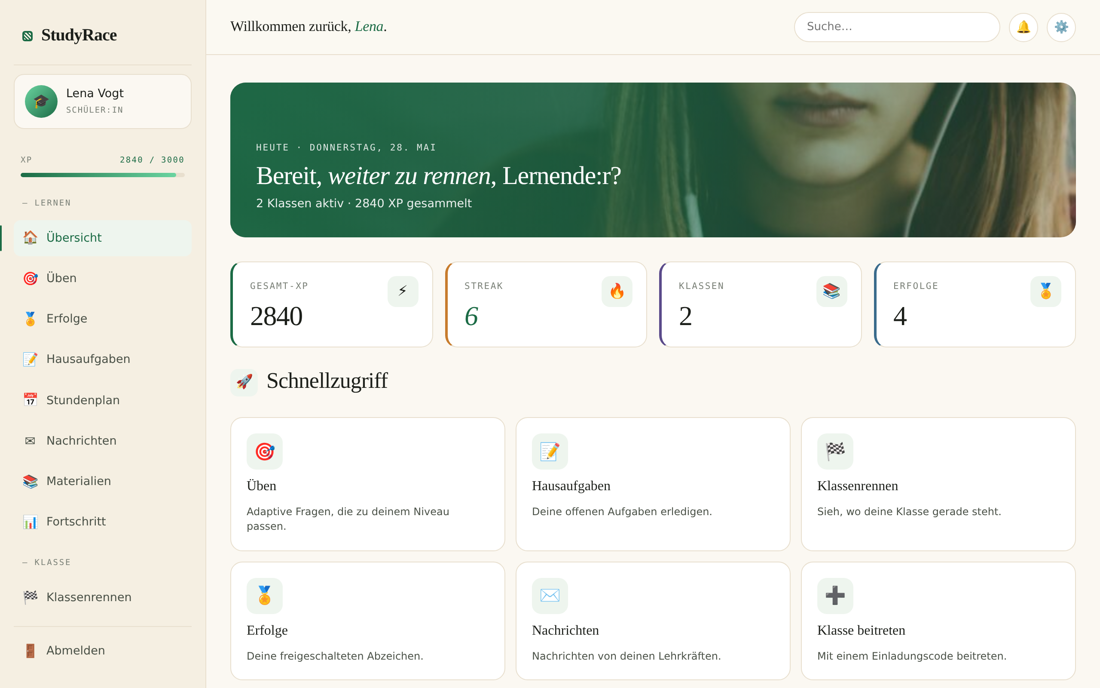The image size is (1100, 688).
Task: Open Hausaufgaben from the sidebar menu
Action: click(x=102, y=359)
